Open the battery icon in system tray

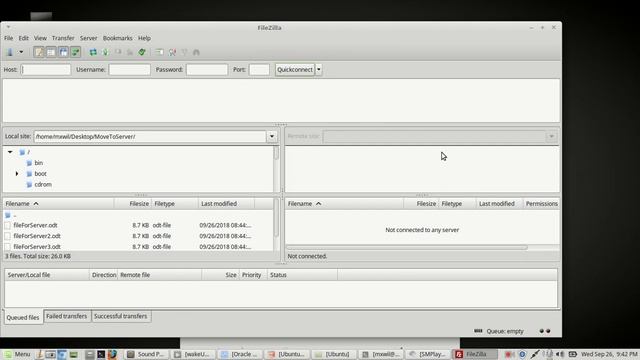(x=573, y=354)
